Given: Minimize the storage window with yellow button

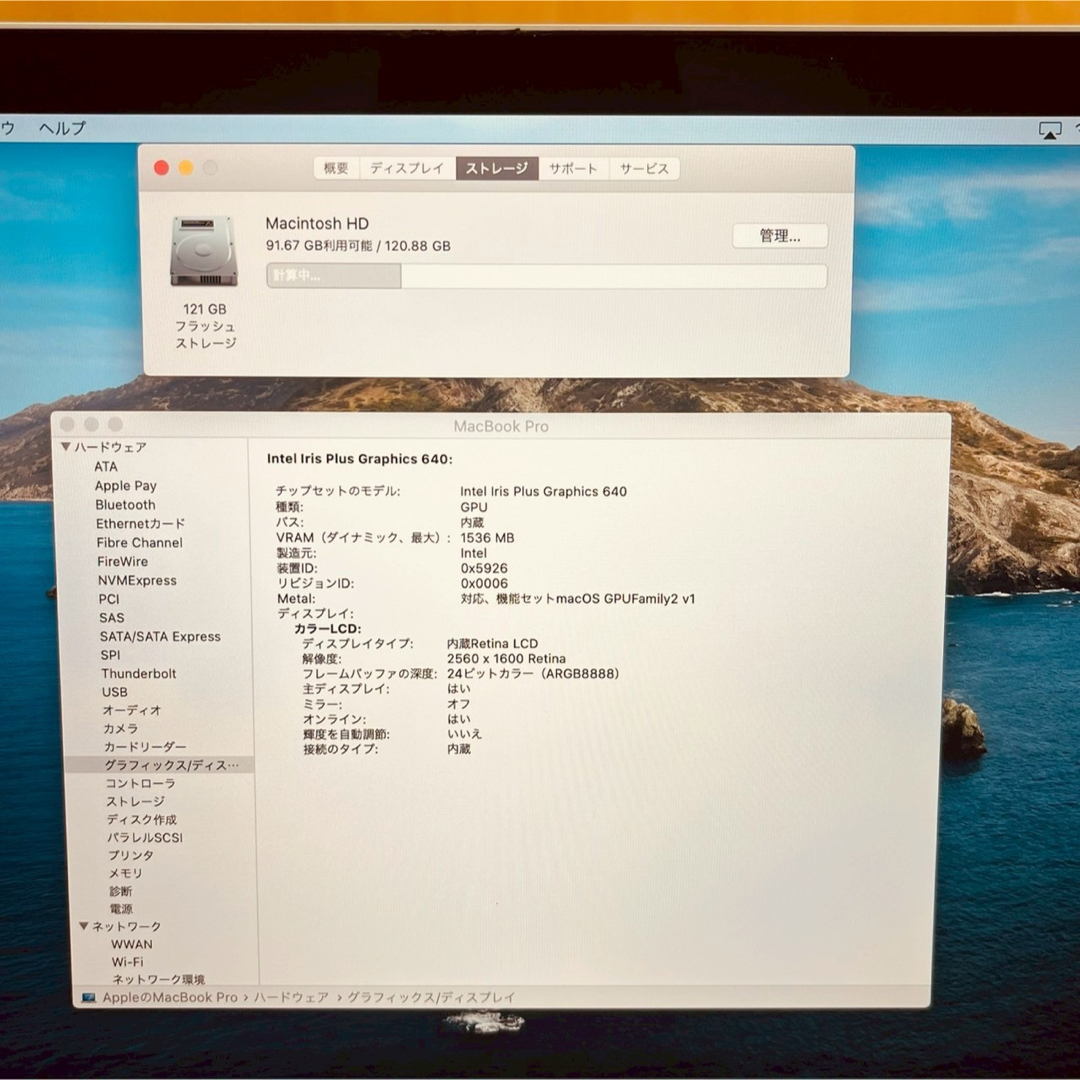Looking at the screenshot, I should (186, 168).
